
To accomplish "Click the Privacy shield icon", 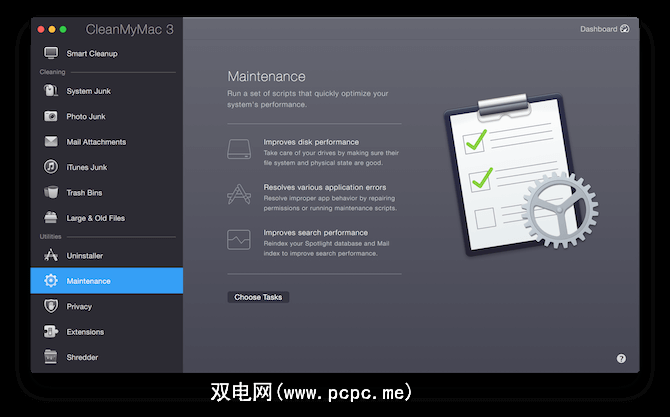I will coord(51,306).
